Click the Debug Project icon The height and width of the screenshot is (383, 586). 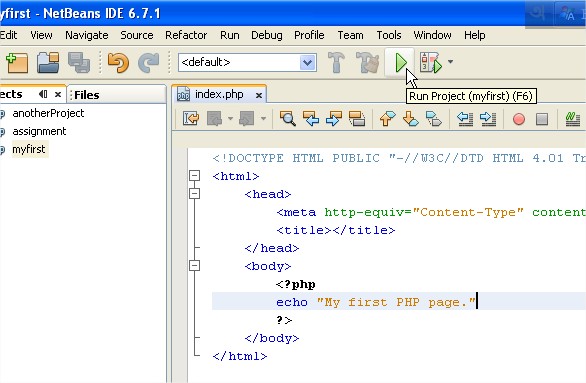click(x=431, y=62)
